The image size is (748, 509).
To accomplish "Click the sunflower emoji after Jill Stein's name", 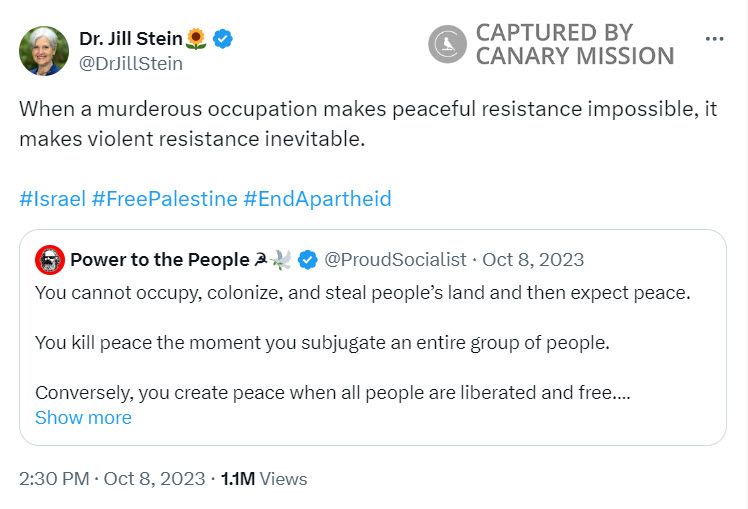I will pyautogui.click(x=197, y=40).
